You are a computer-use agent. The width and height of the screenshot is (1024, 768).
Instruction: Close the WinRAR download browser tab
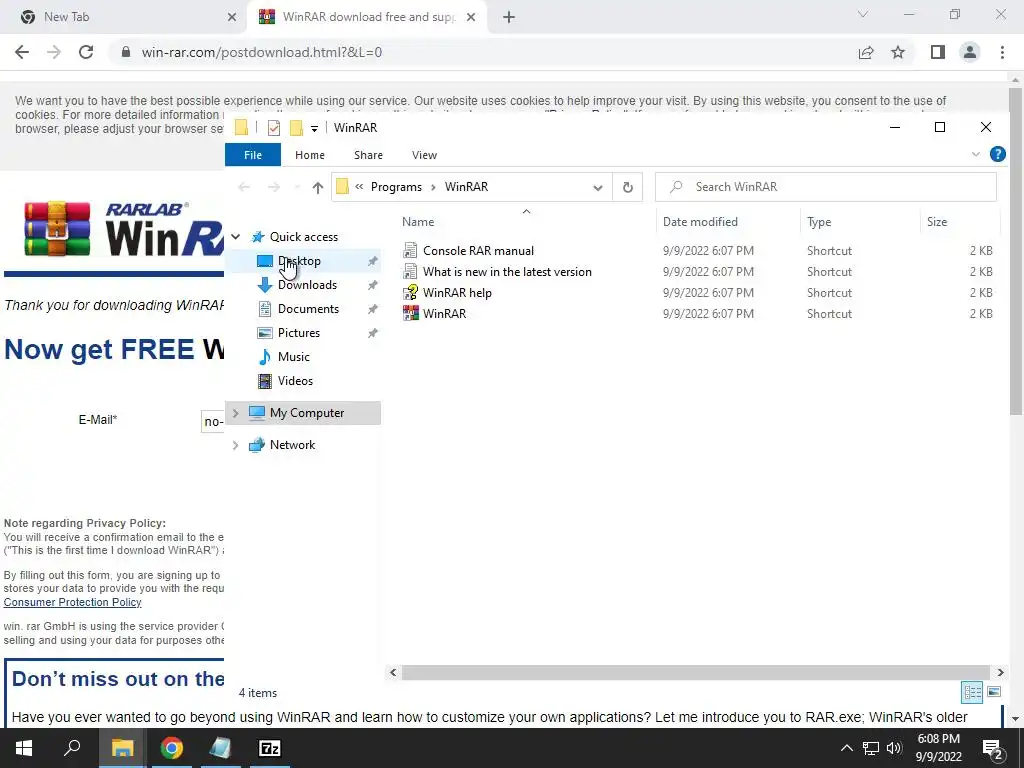471,17
